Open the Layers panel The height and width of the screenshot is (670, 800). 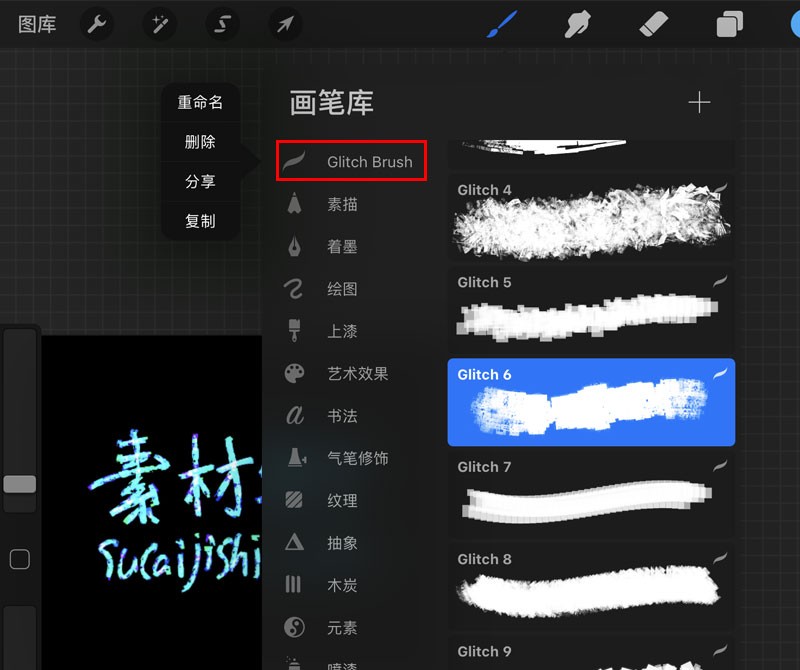(x=730, y=24)
